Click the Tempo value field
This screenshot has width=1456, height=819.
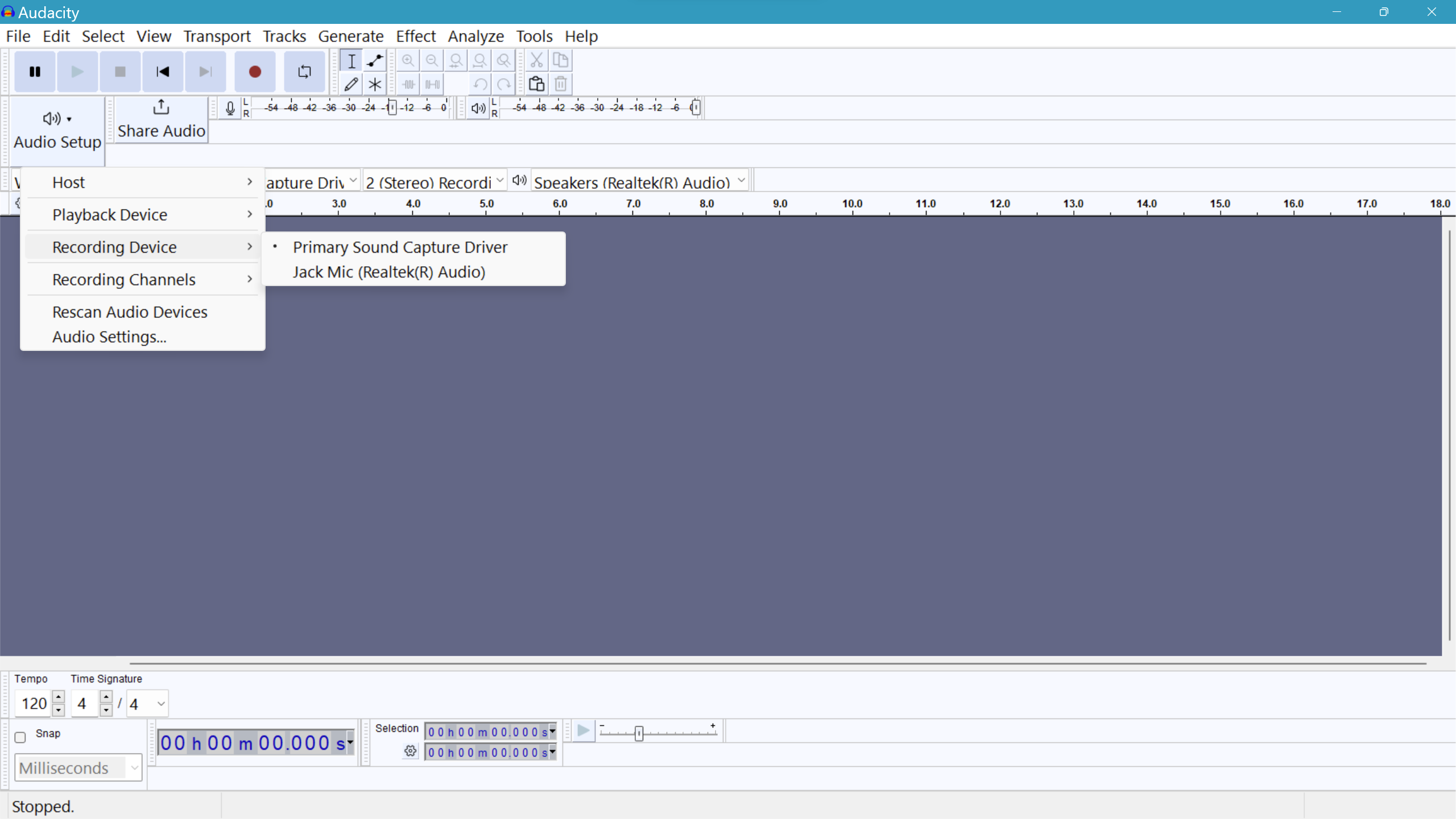pos(34,704)
